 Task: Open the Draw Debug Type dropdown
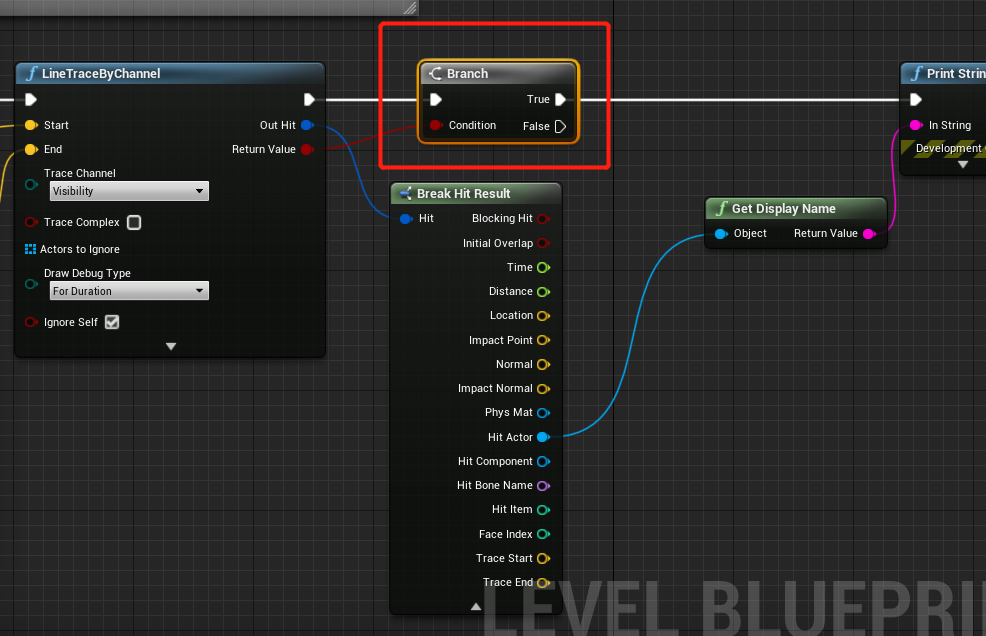tap(129, 291)
